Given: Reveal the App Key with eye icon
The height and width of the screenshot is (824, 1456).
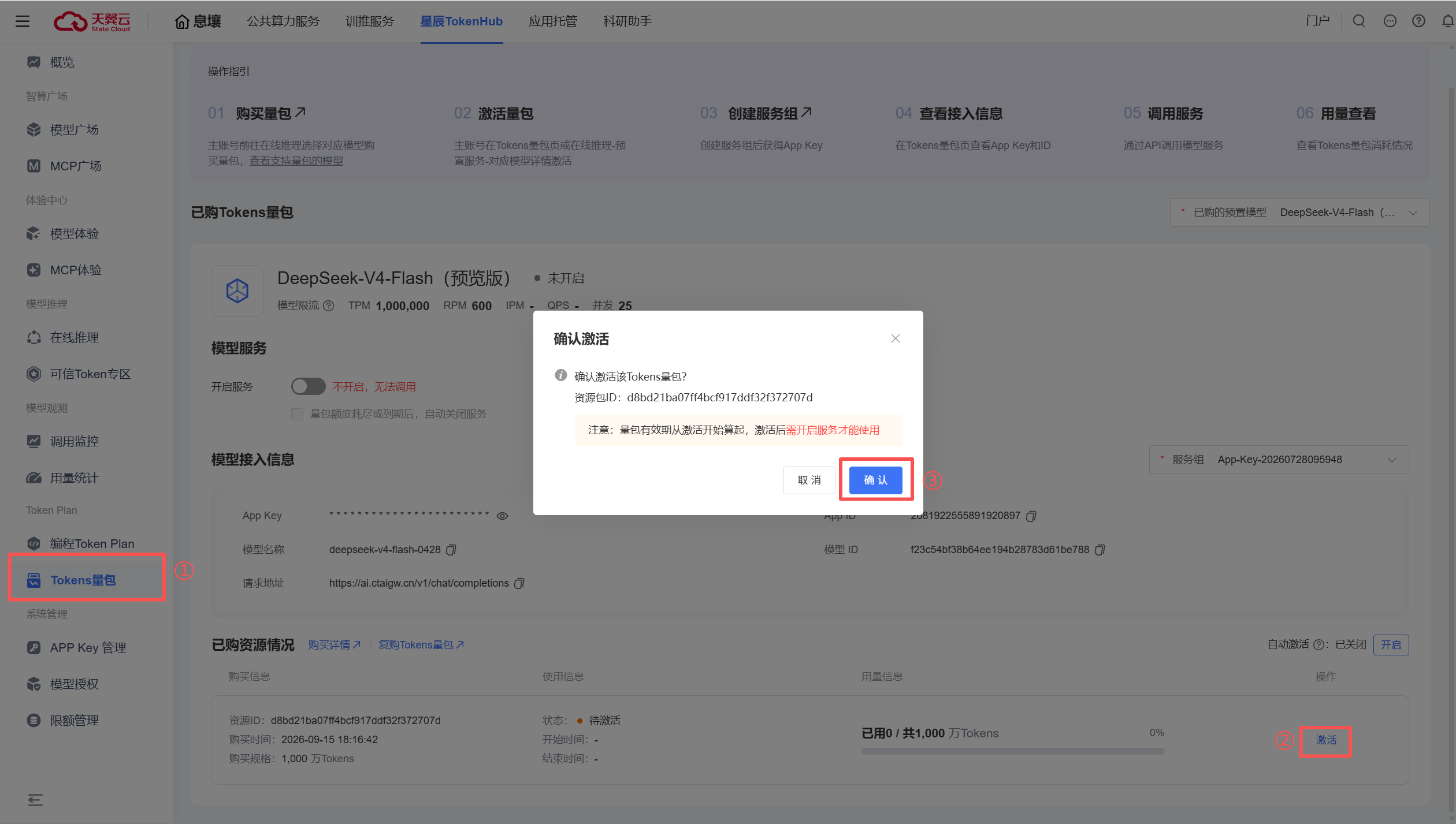Looking at the screenshot, I should [x=503, y=516].
